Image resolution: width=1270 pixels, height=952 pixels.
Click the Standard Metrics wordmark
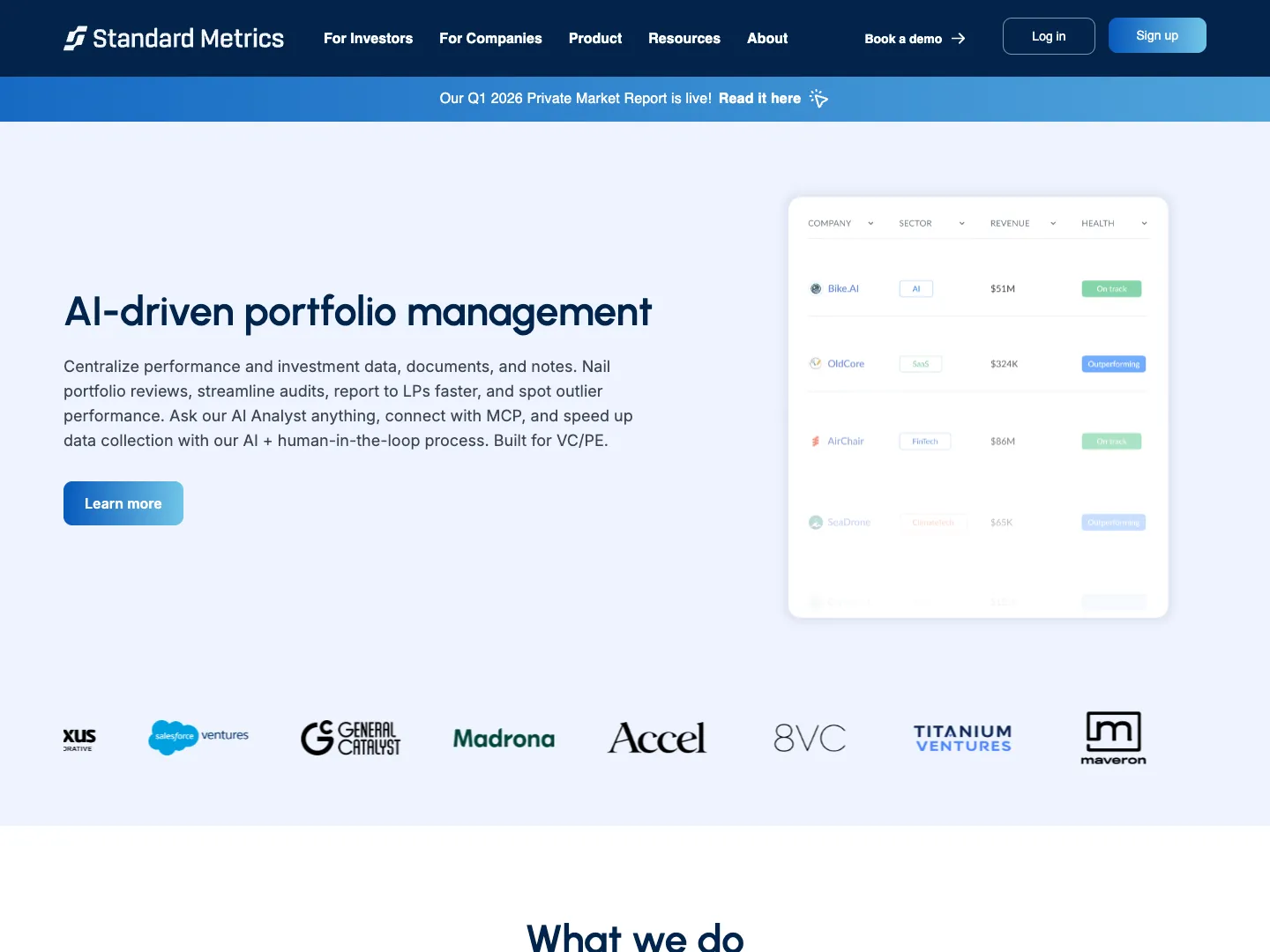click(188, 39)
